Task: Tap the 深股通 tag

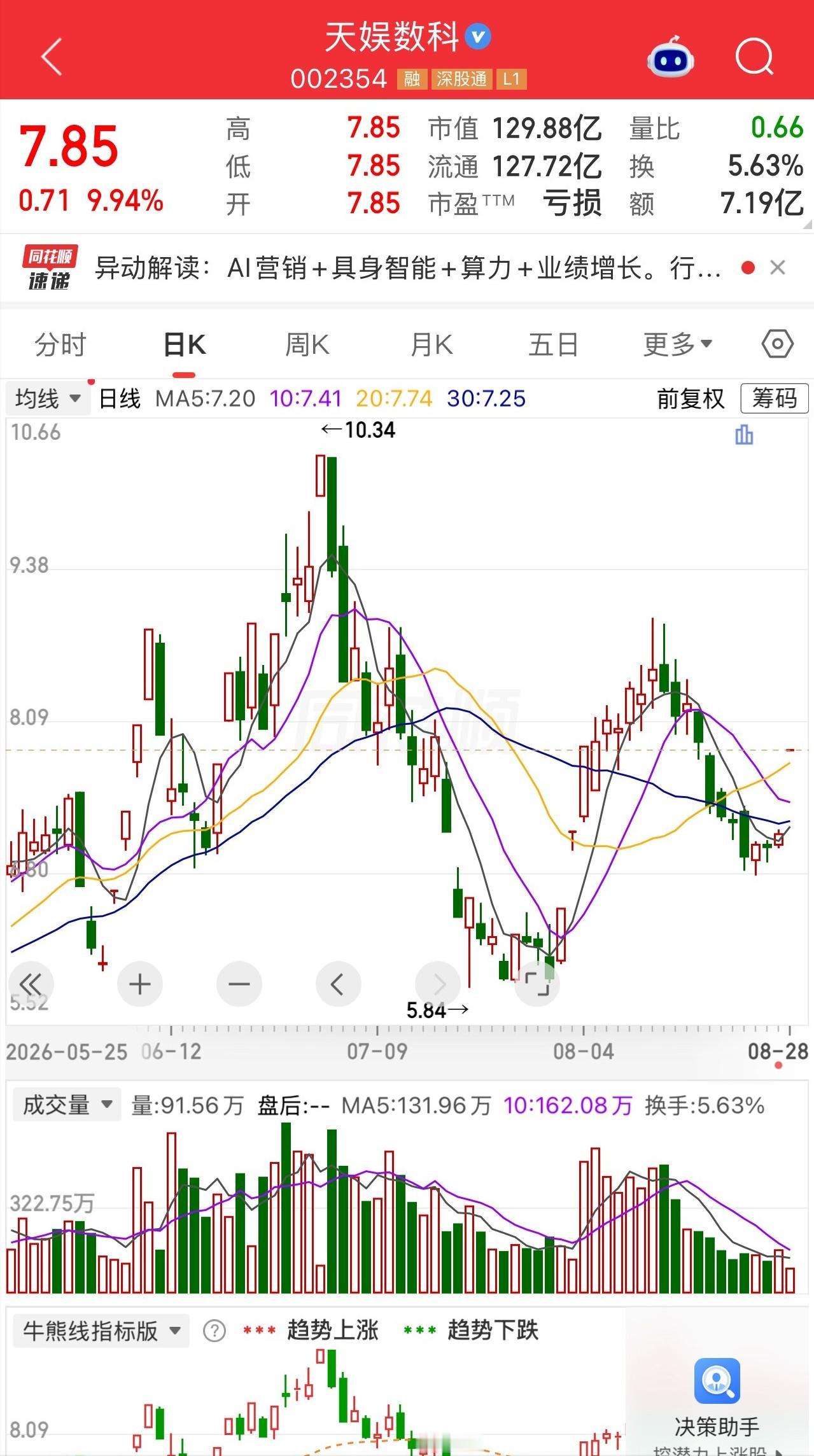Action: pos(461,79)
